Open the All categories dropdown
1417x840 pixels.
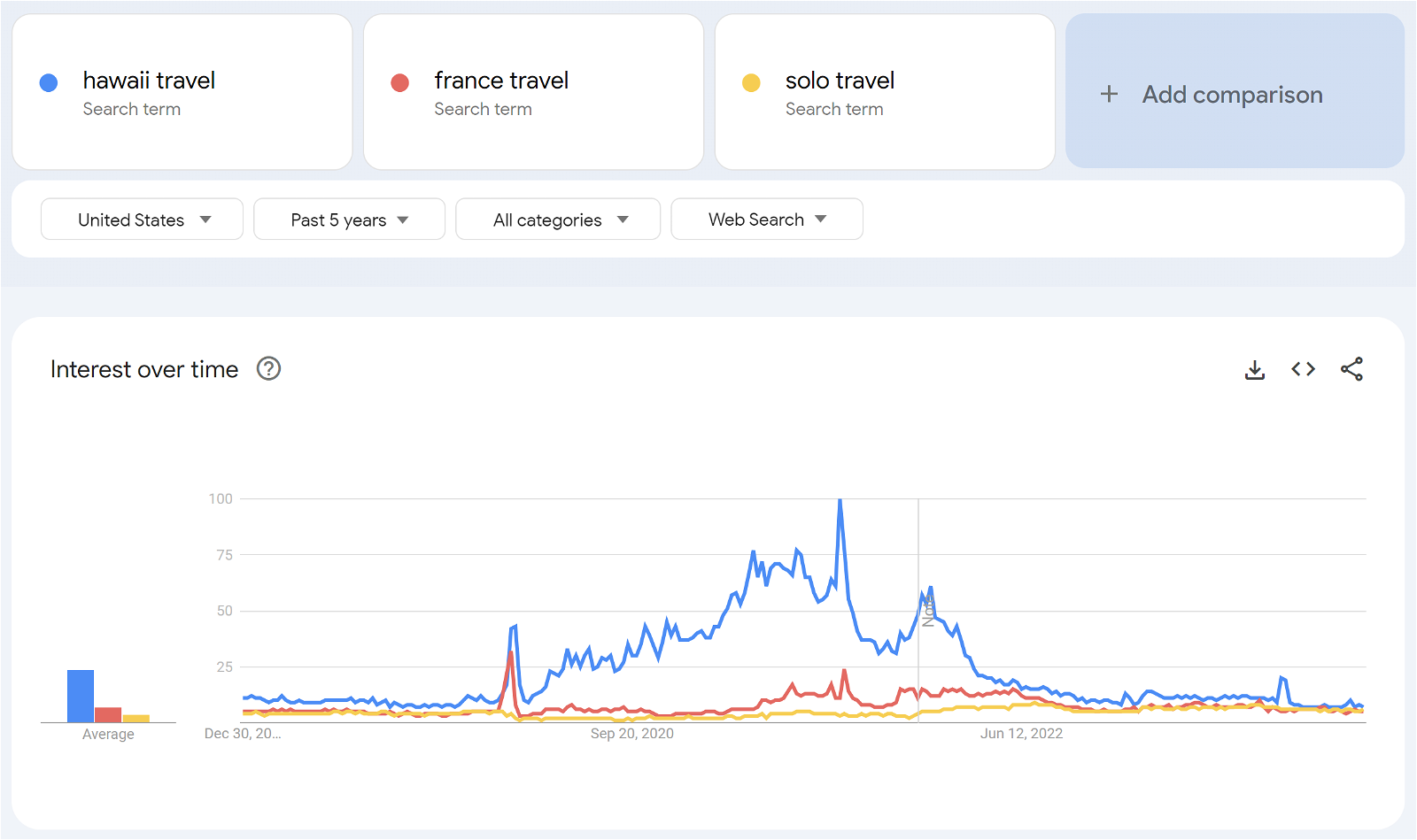click(558, 220)
